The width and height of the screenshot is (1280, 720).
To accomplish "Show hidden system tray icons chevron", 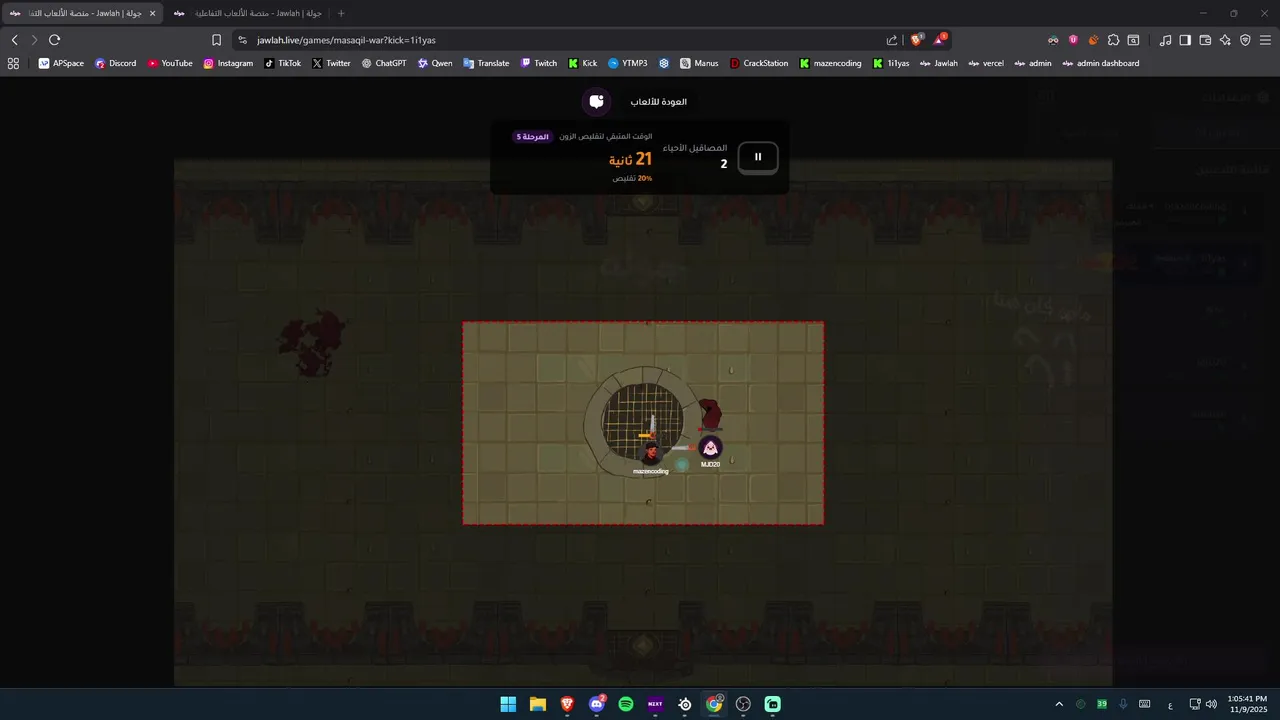I will (x=1058, y=704).
